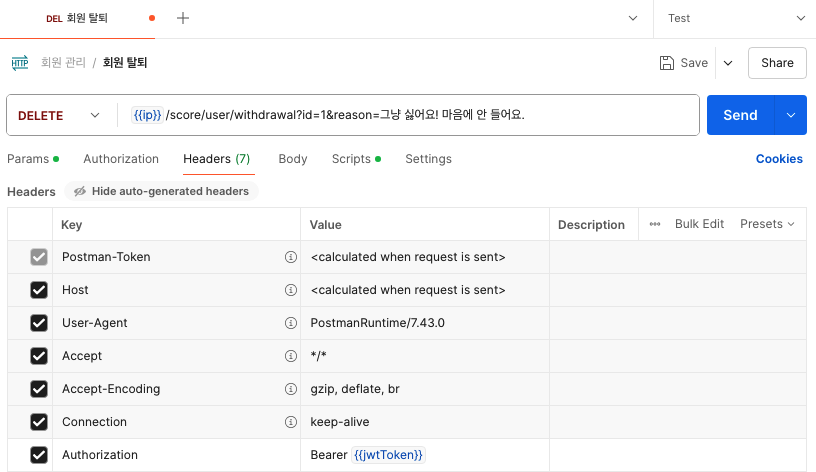Open the Cookies link
Screen dimensions: 816x472
point(779,159)
